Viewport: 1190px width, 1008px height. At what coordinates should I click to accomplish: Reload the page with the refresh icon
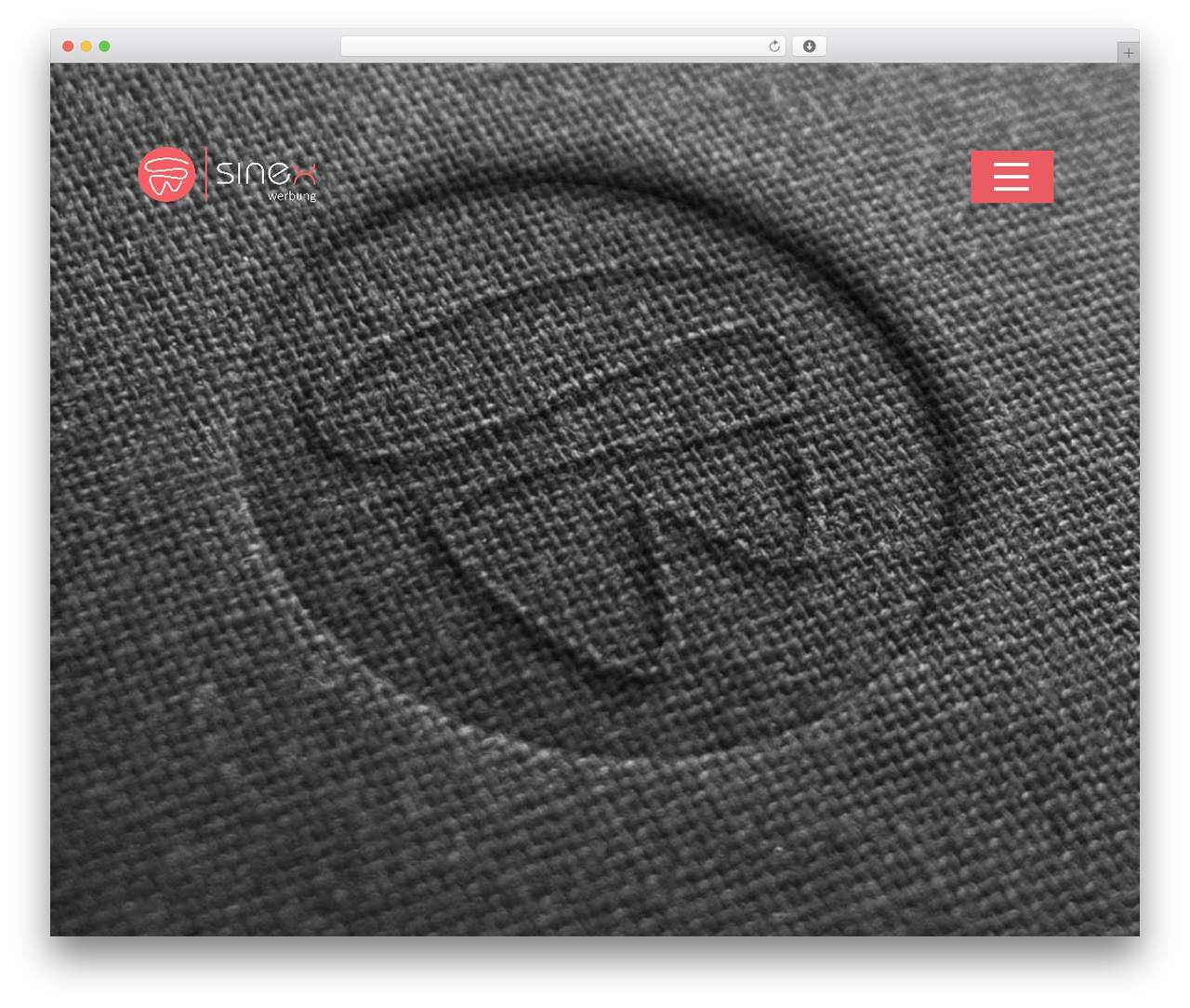[x=774, y=46]
